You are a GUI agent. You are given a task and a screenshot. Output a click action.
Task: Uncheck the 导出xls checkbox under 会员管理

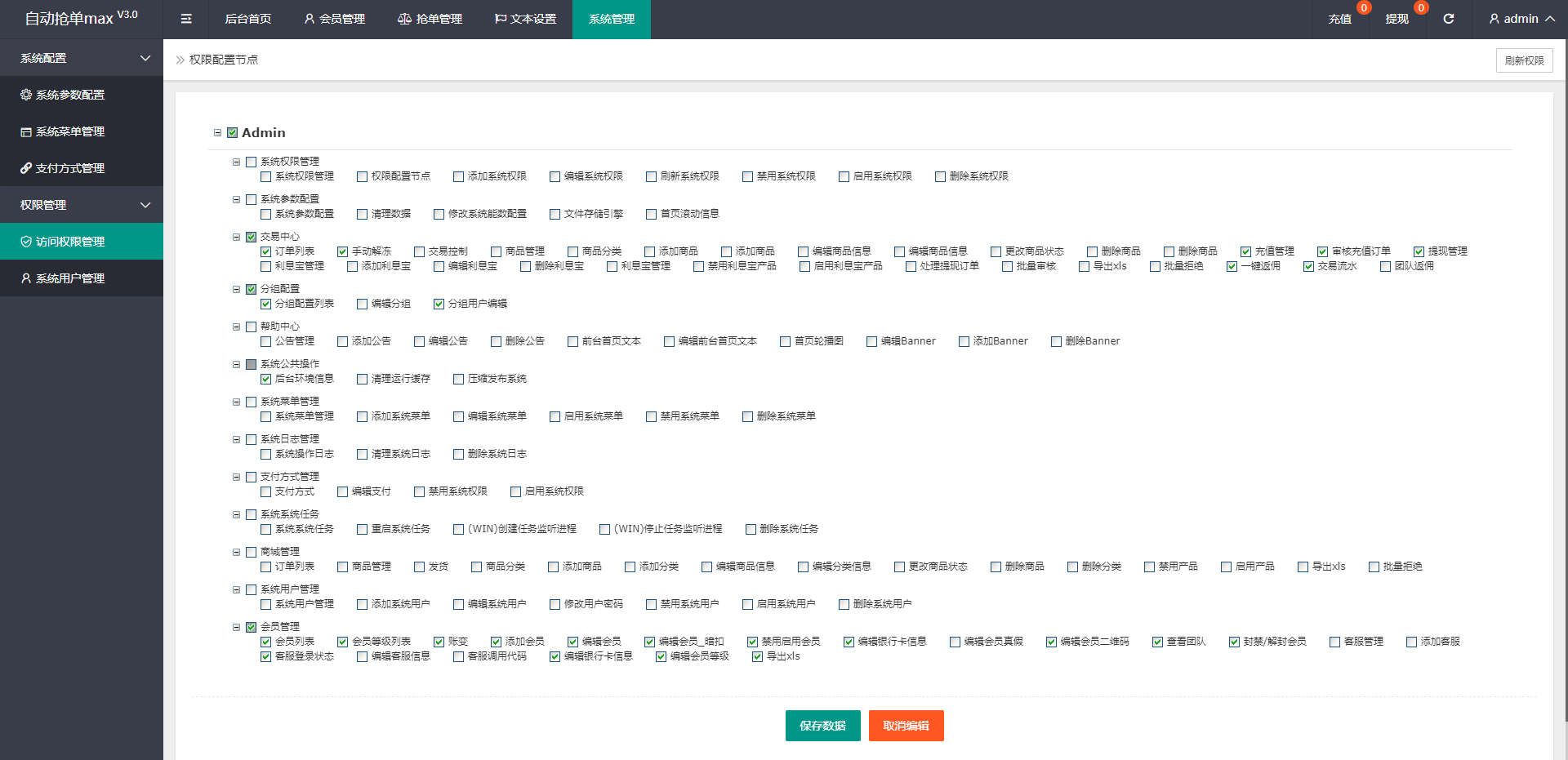pos(758,657)
